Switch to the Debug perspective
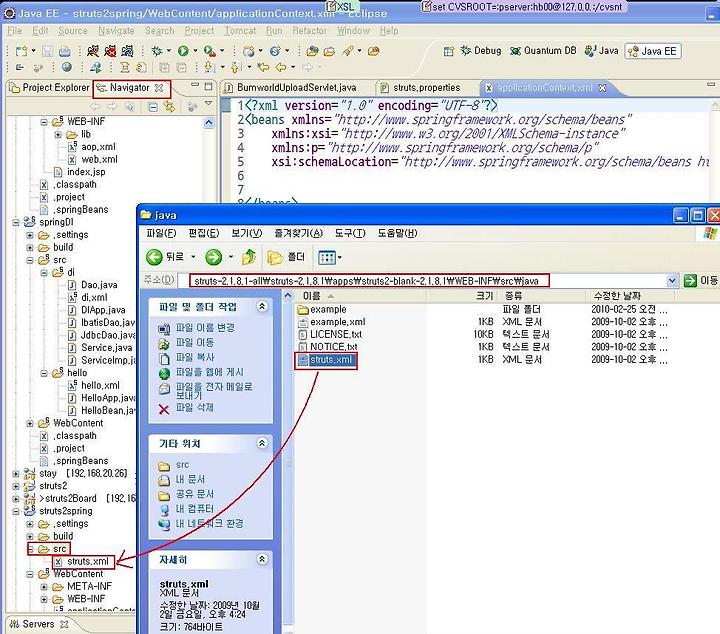 click(x=481, y=50)
